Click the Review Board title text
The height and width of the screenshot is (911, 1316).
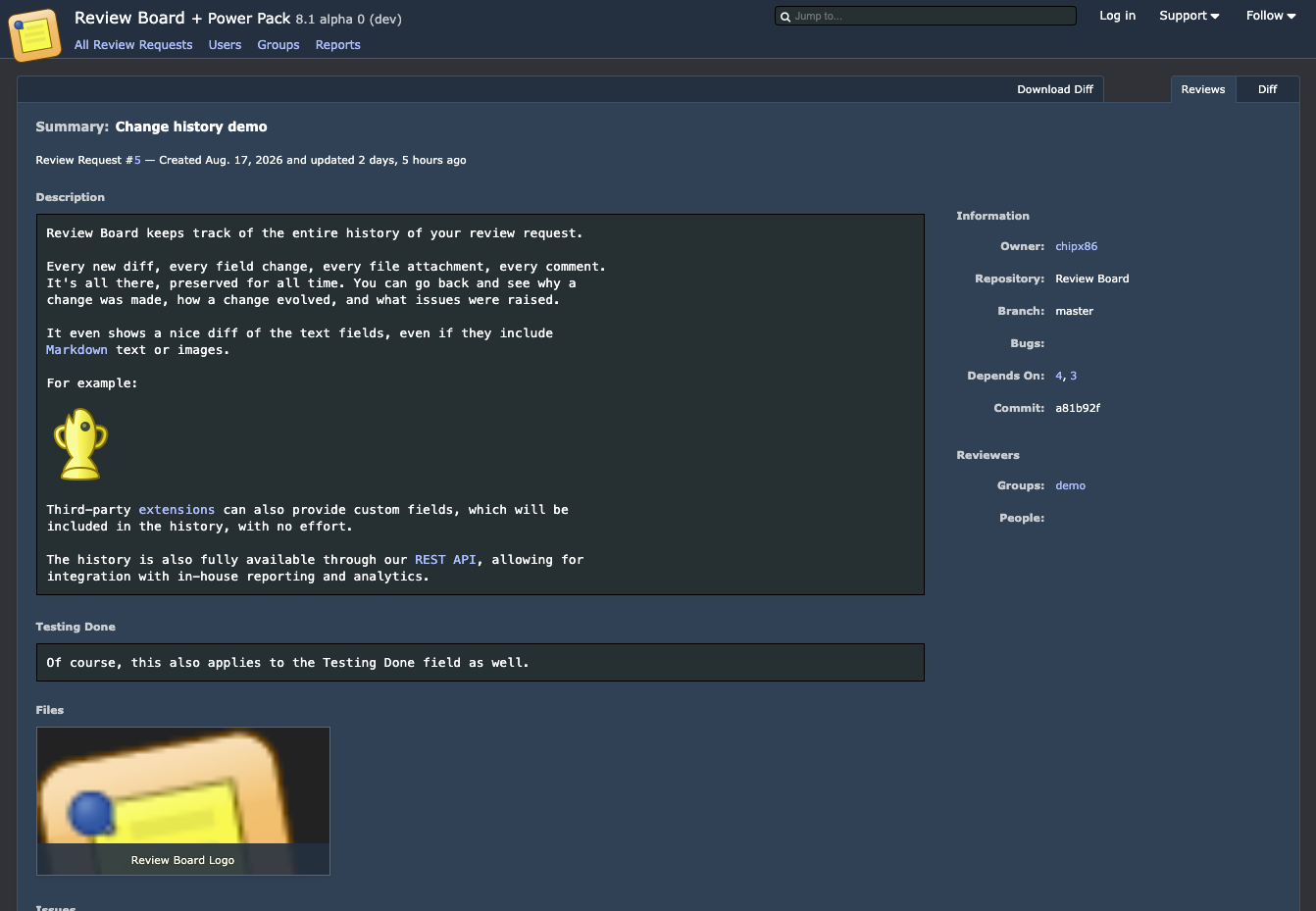click(129, 18)
